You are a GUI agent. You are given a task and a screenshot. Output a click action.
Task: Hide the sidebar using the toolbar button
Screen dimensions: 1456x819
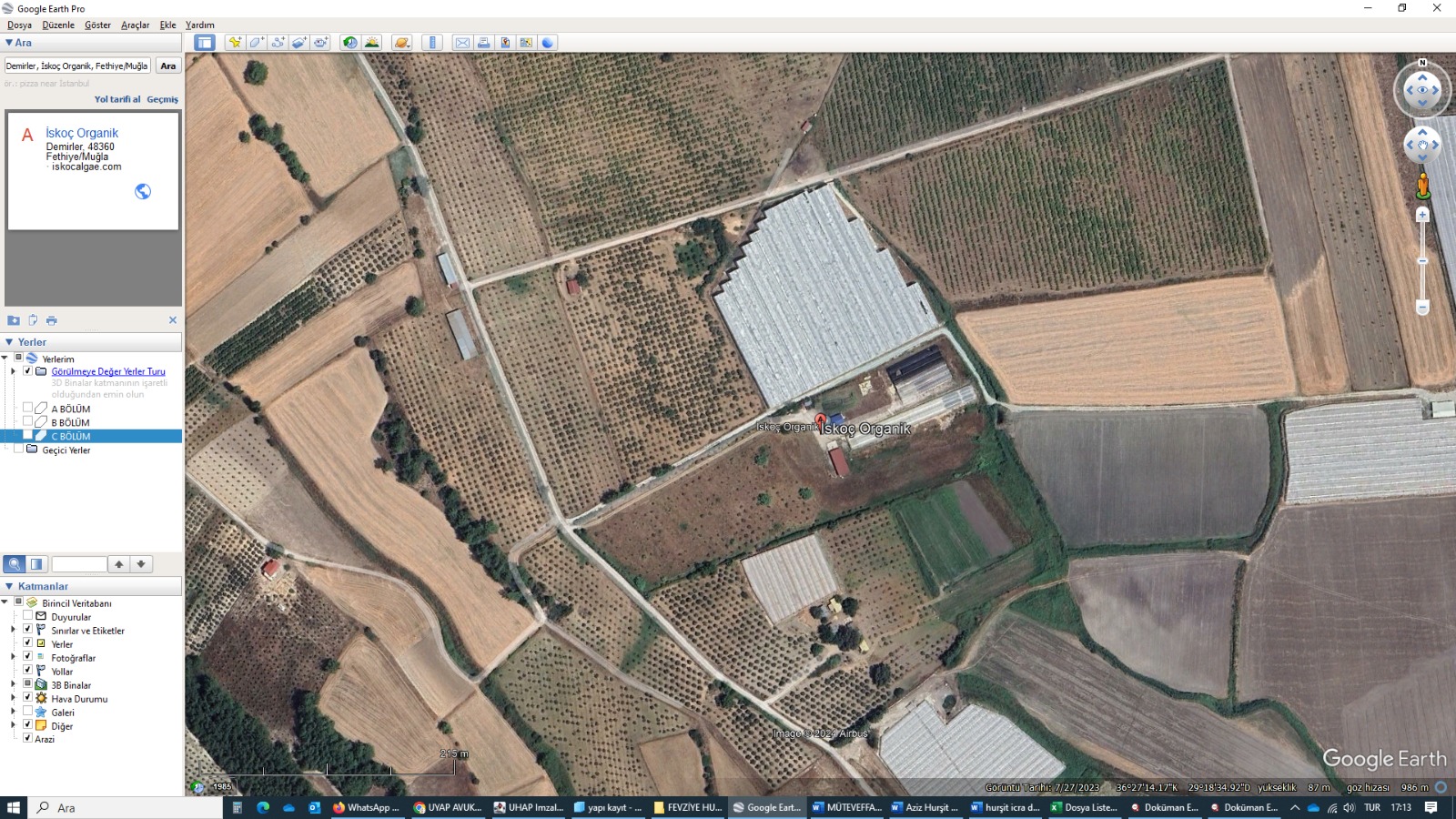[x=205, y=43]
